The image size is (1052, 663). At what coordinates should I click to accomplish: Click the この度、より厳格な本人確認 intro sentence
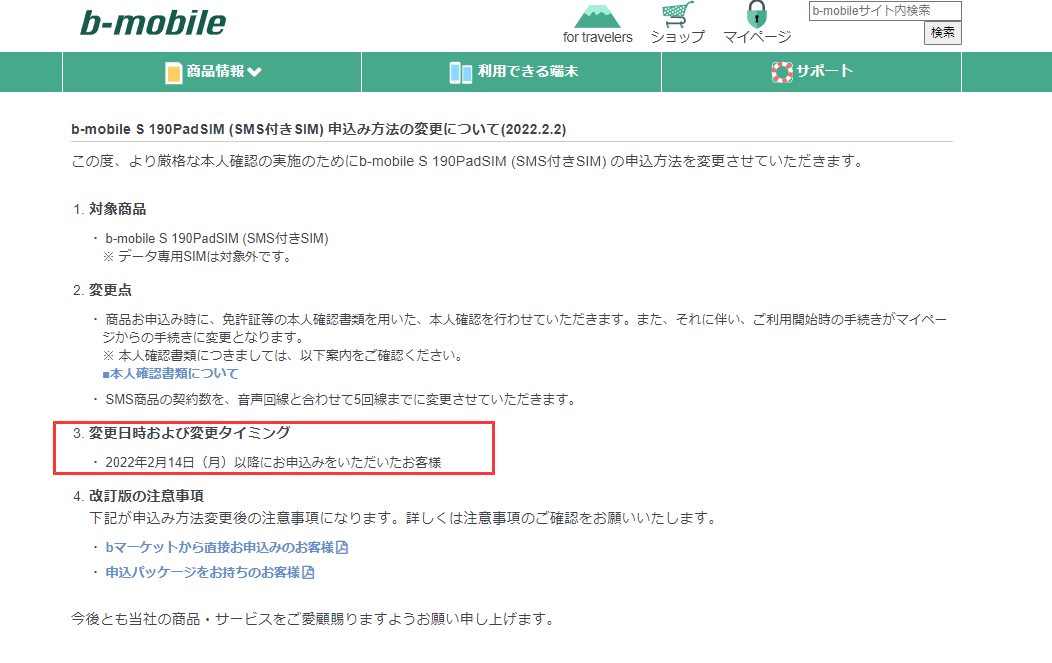(x=468, y=162)
